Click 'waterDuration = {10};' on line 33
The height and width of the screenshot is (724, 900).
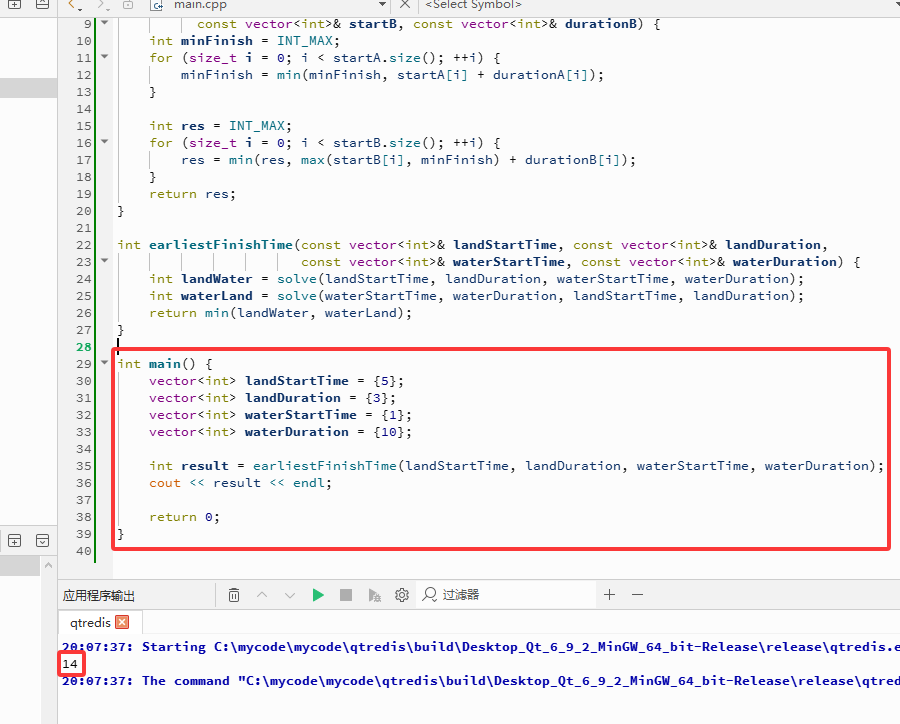click(x=328, y=432)
